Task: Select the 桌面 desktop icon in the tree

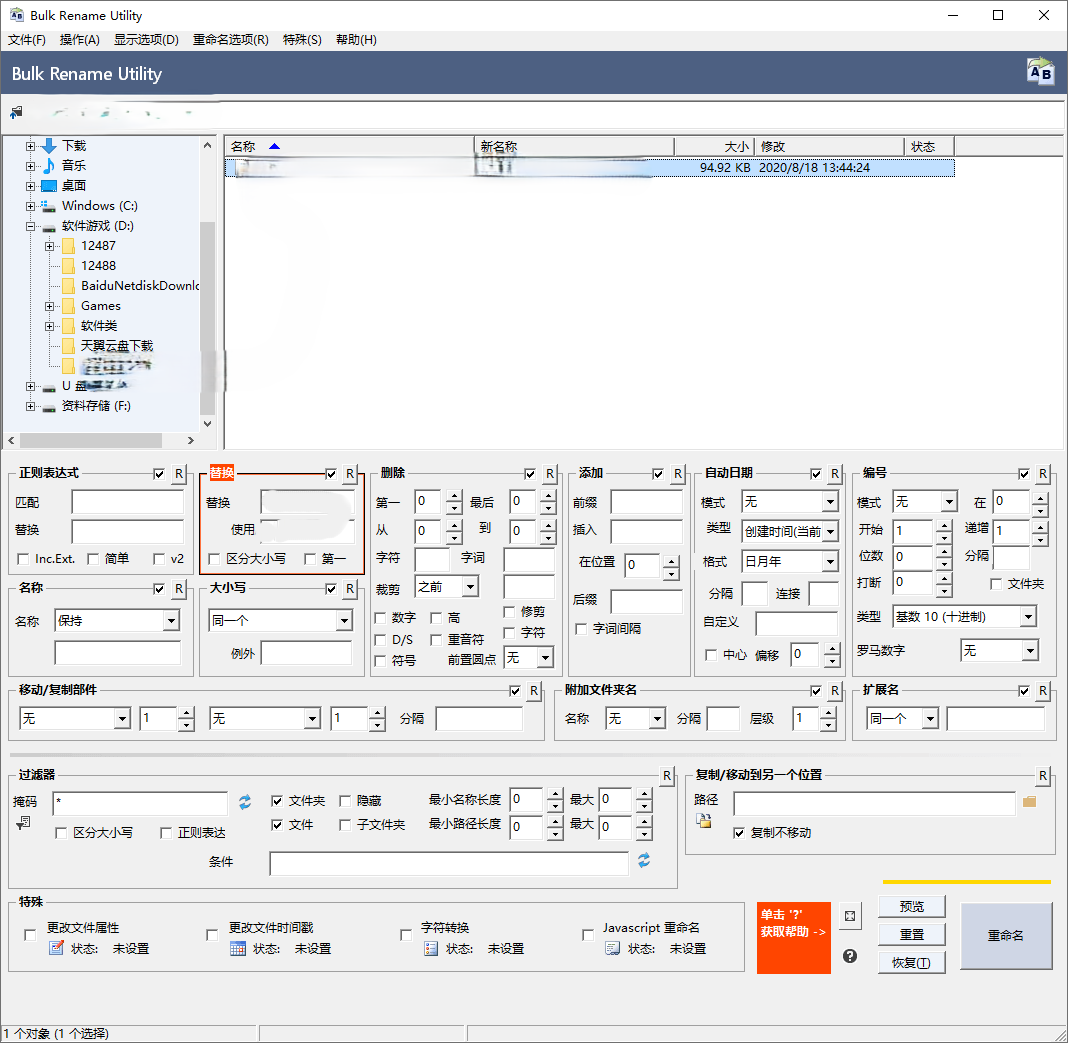Action: pos(49,185)
